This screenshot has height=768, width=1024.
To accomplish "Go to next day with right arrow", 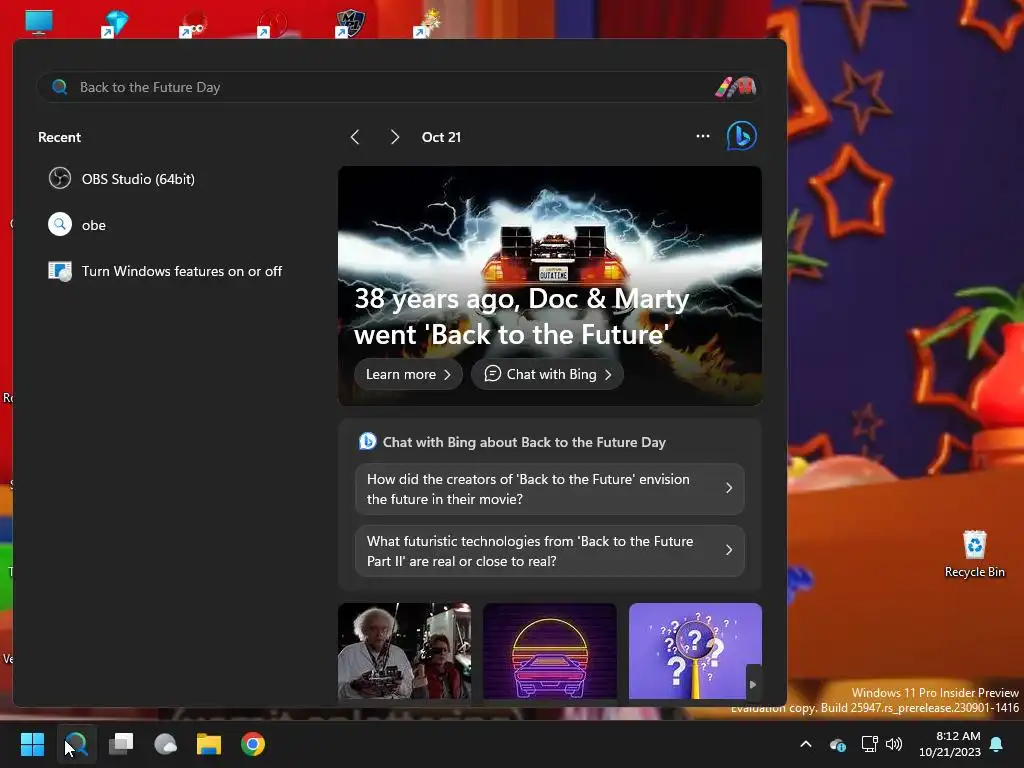I will [x=394, y=137].
